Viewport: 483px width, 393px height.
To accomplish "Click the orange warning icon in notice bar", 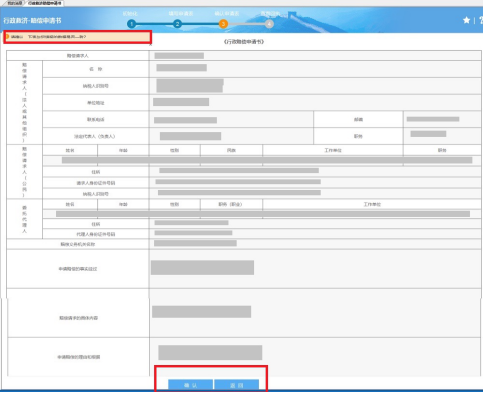I will point(7,37).
